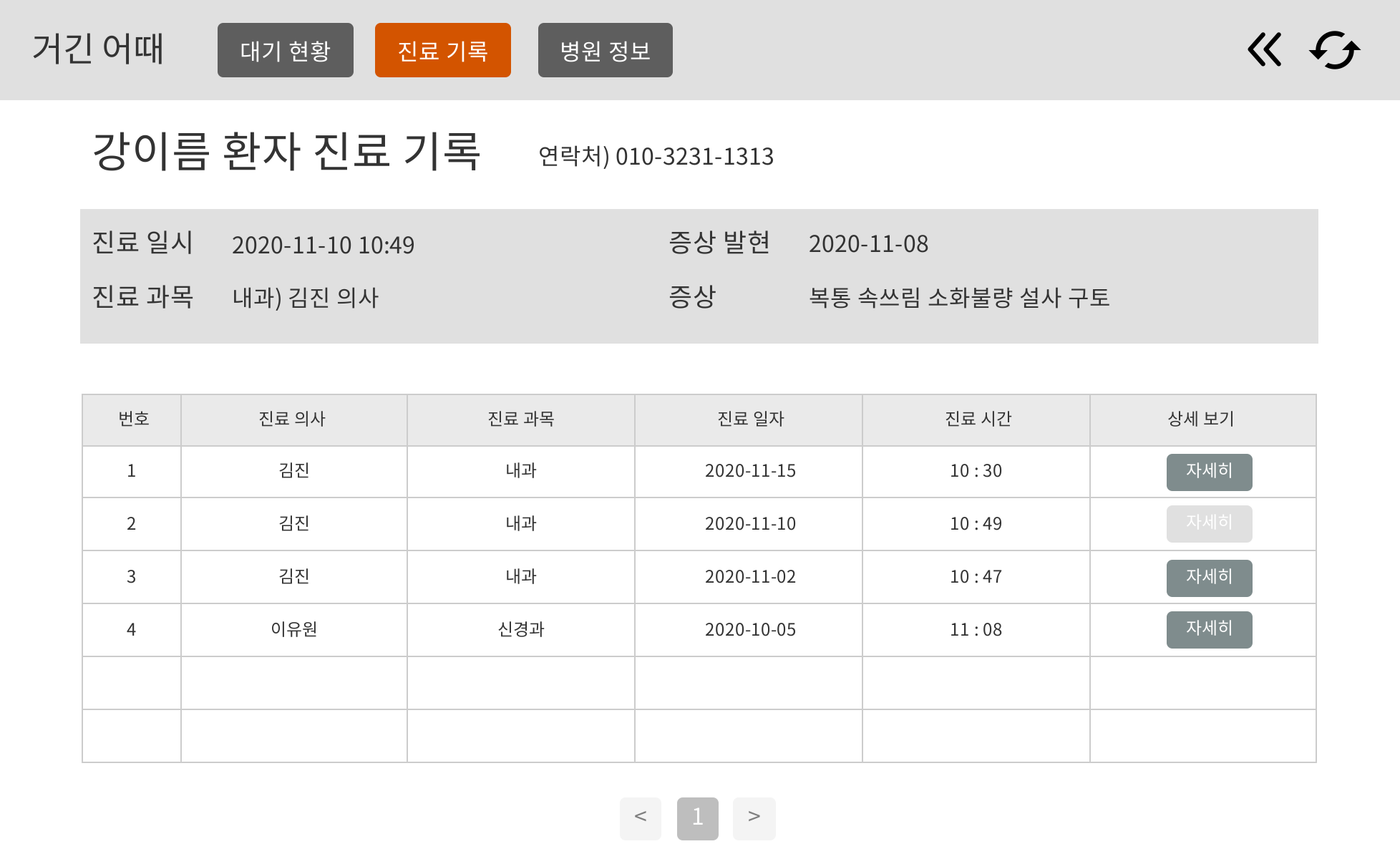Switch to the 병원 정보 tab
Viewport: 1400px width, 859px height.
click(x=605, y=50)
